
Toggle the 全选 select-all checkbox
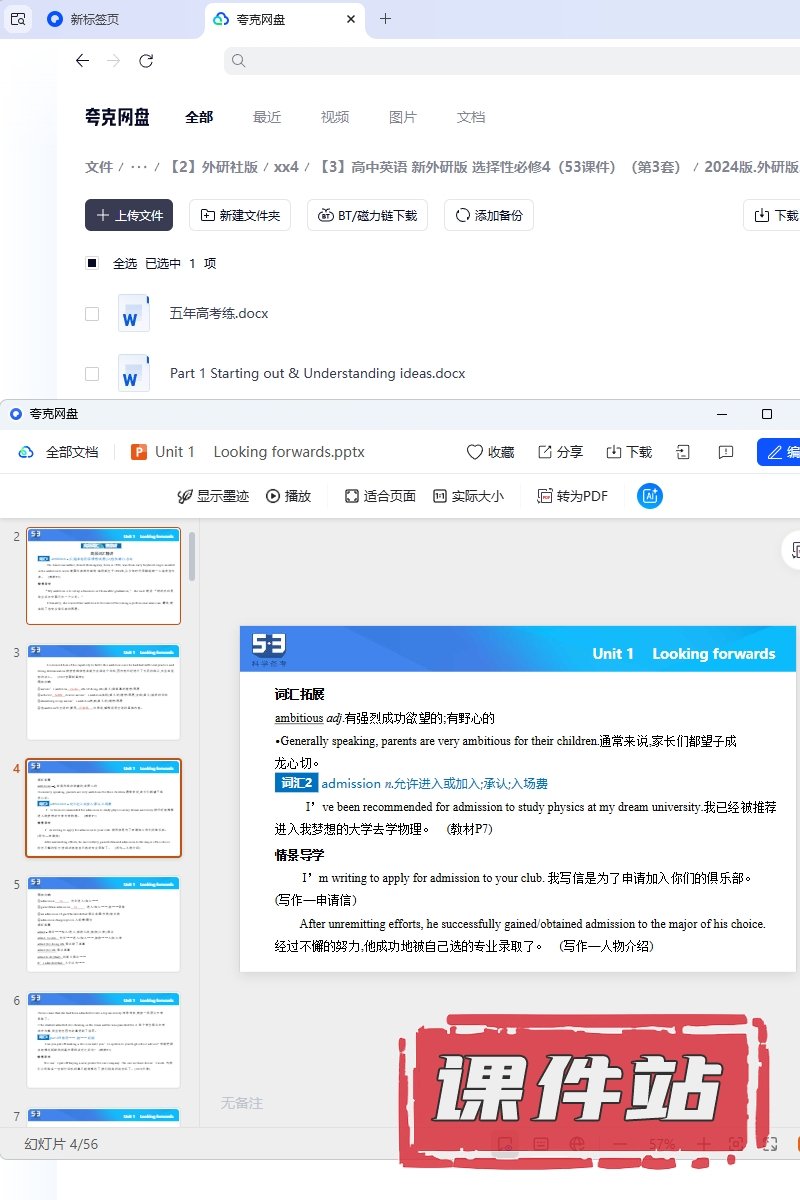point(92,263)
